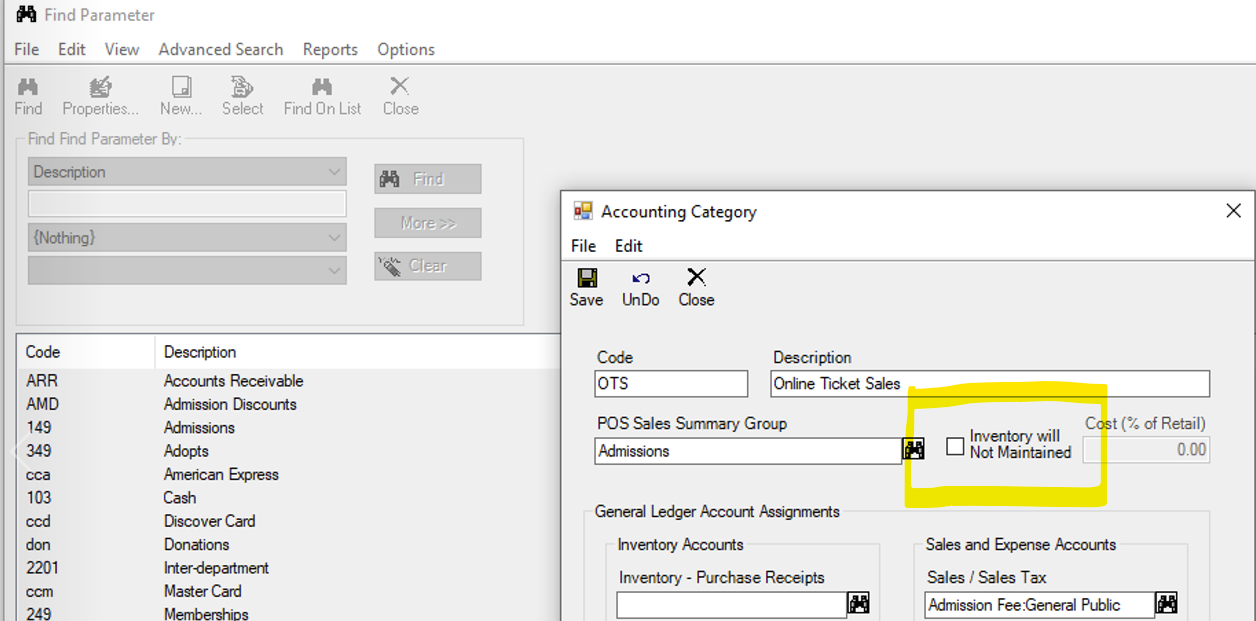The width and height of the screenshot is (1256, 621).
Task: Open the View menu
Action: coord(122,49)
